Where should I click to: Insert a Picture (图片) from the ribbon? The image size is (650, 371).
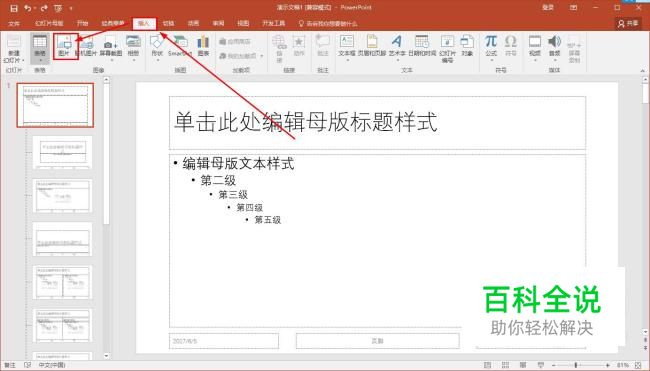coord(65,46)
